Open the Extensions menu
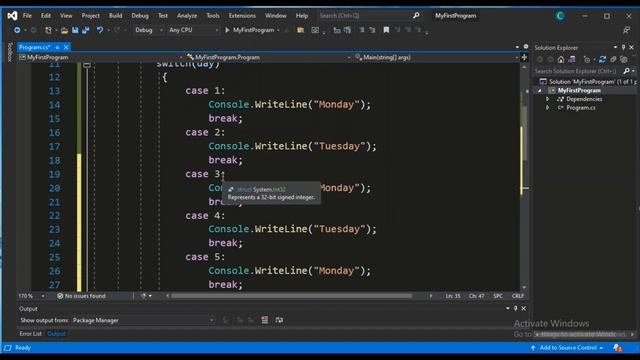The image size is (640, 360). (x=242, y=16)
